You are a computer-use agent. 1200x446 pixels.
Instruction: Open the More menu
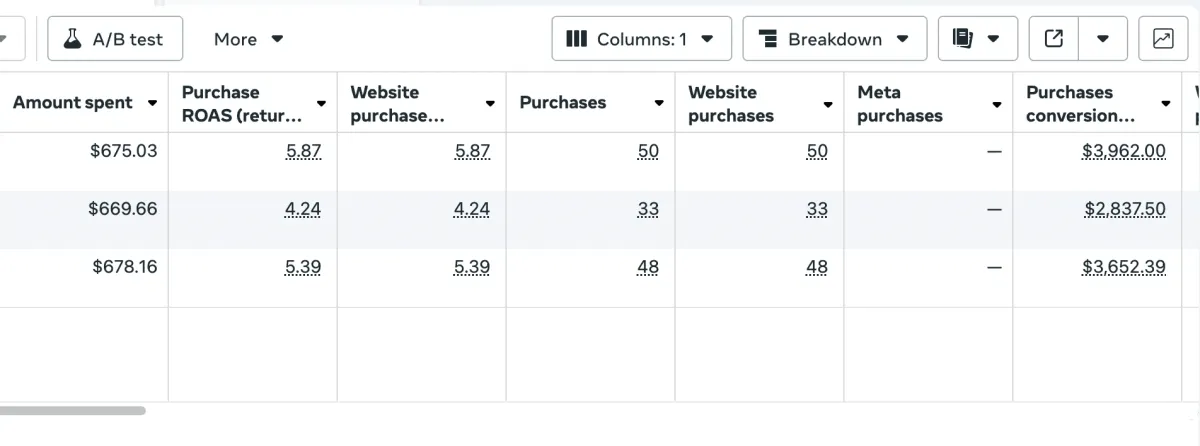(248, 39)
